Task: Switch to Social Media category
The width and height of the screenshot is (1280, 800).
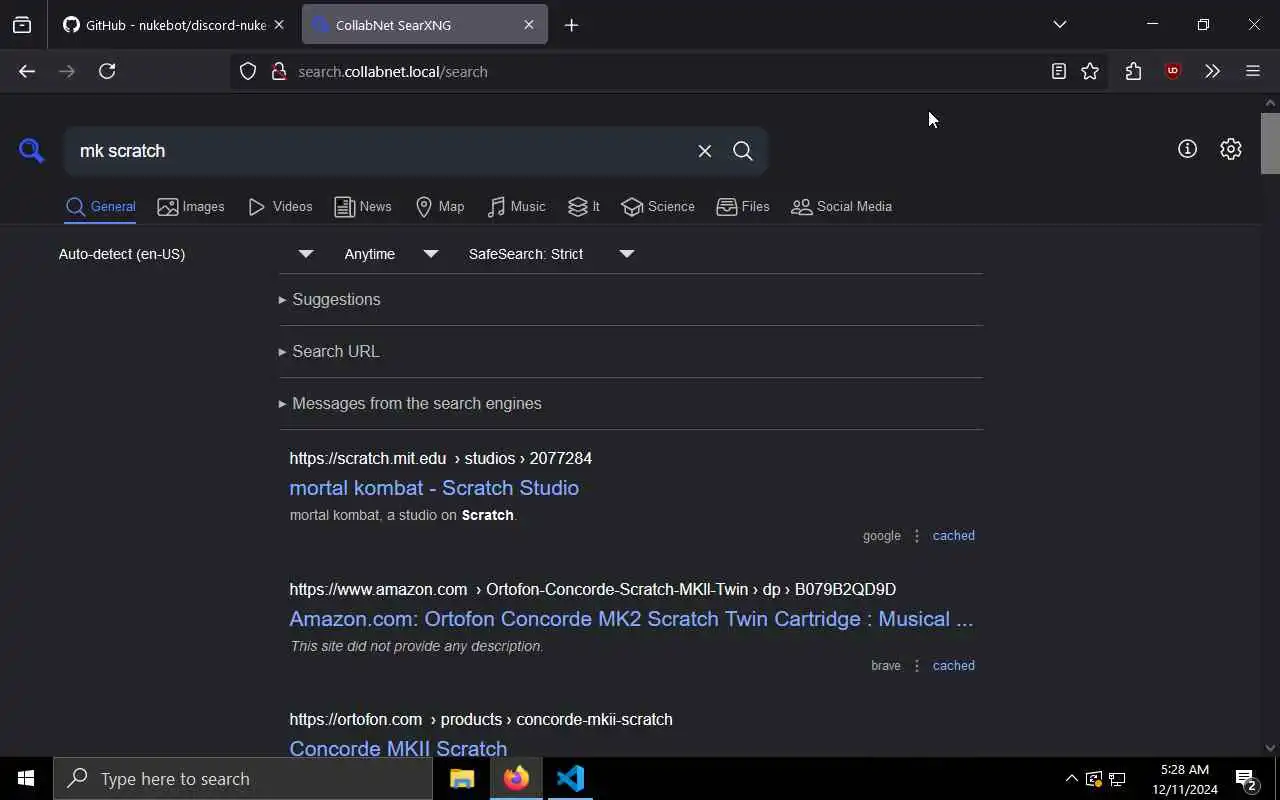Action: coord(841,207)
